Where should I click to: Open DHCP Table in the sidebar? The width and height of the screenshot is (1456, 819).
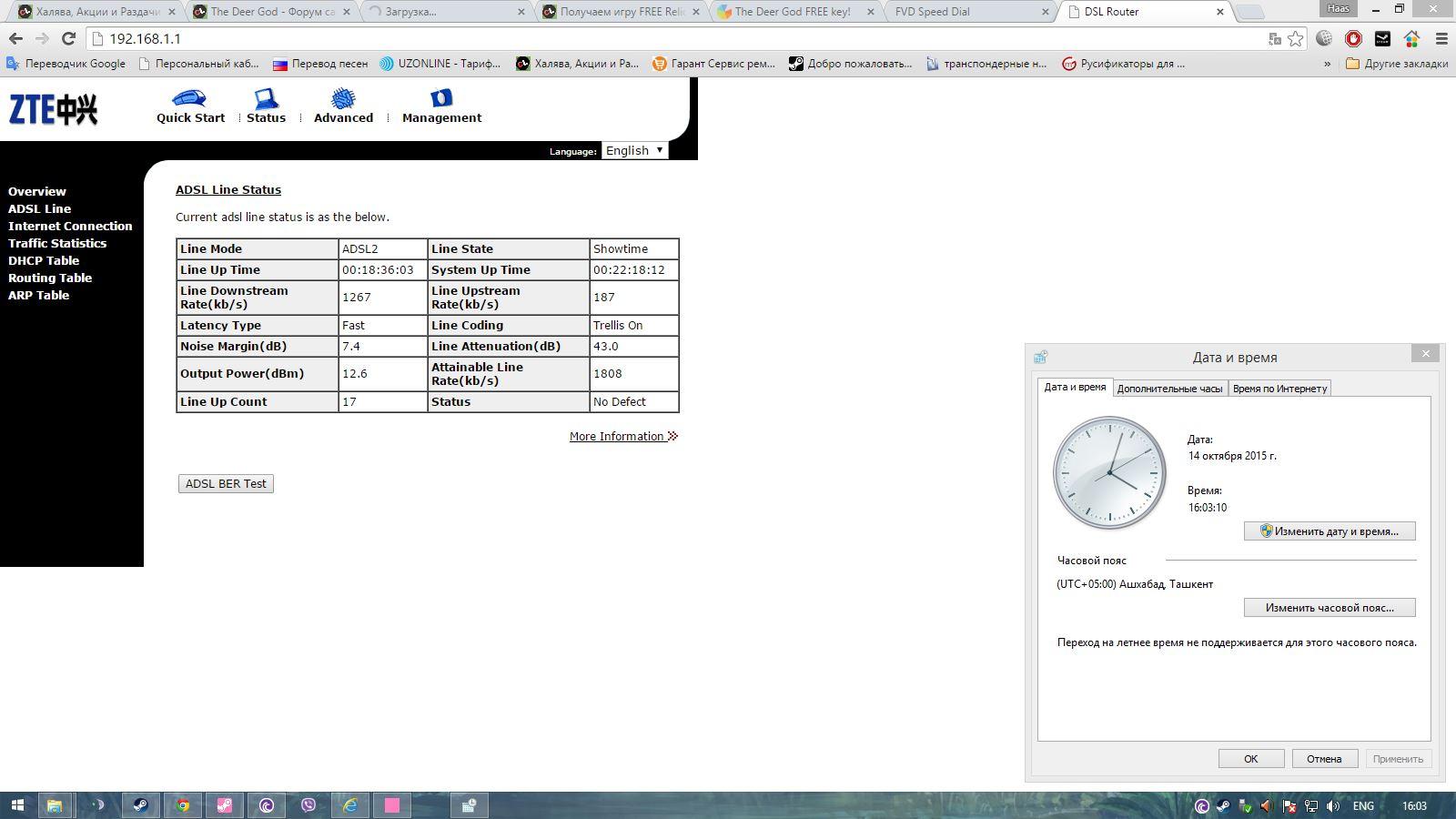pyautogui.click(x=44, y=260)
